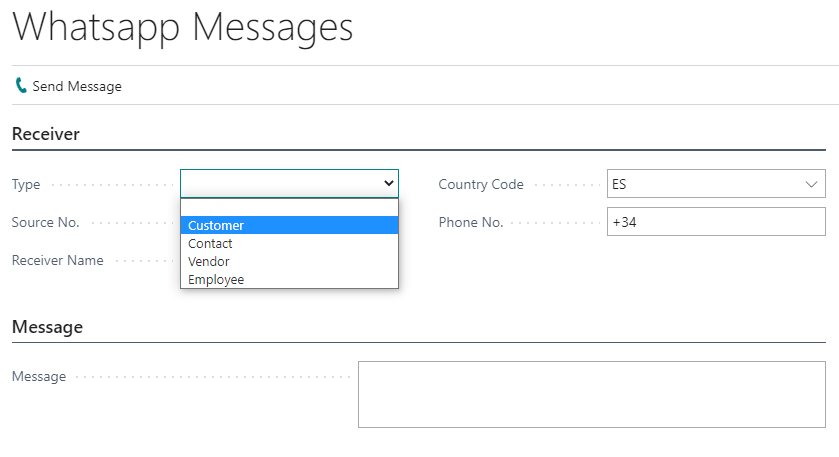
Task: Click the phone icon beside Send Message
Action: click(21, 86)
